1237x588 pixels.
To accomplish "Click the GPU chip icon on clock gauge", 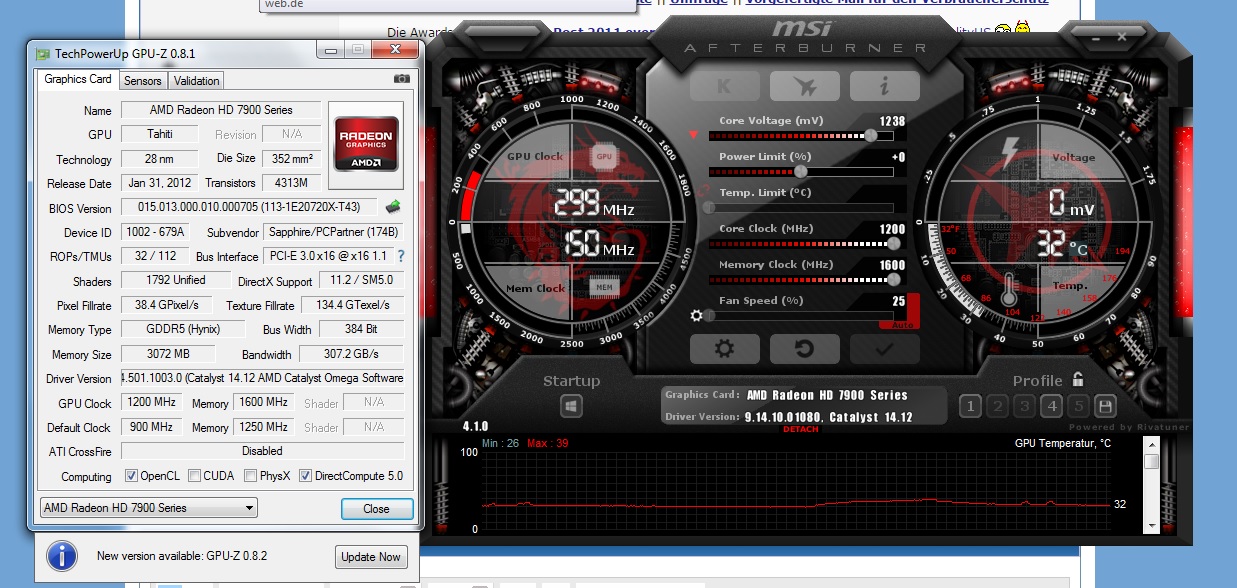I will coord(604,157).
